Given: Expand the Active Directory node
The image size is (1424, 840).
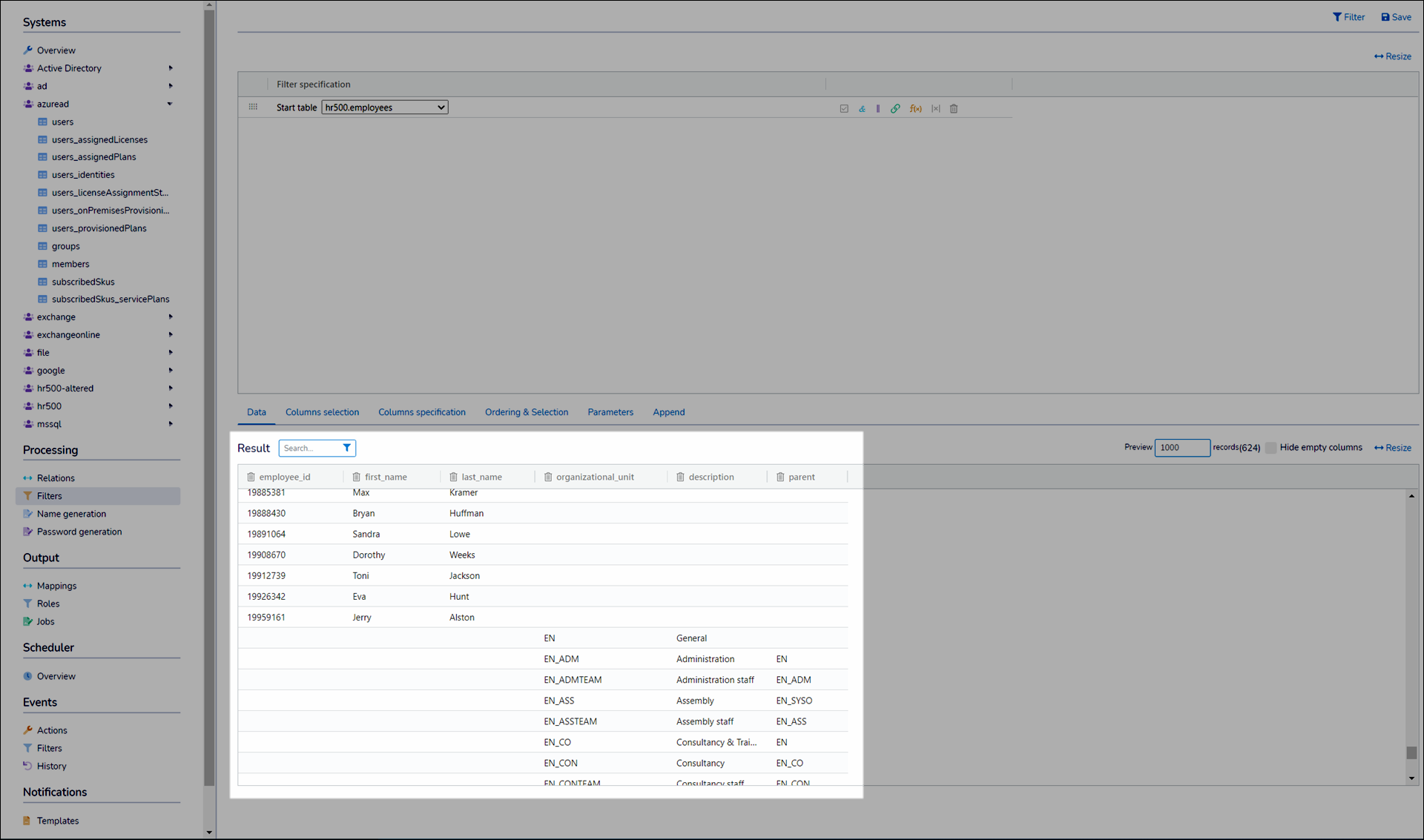Looking at the screenshot, I should [170, 68].
